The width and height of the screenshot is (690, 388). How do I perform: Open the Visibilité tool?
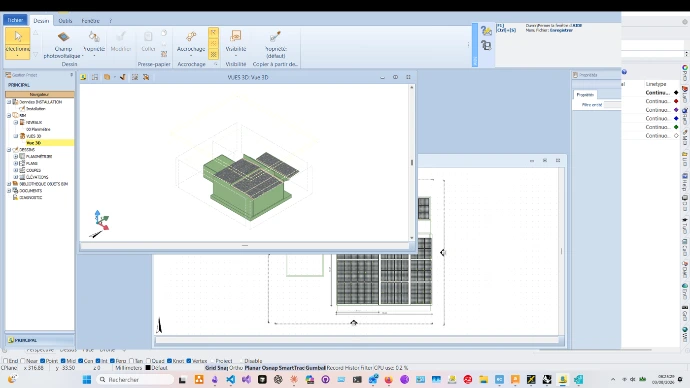coord(235,42)
